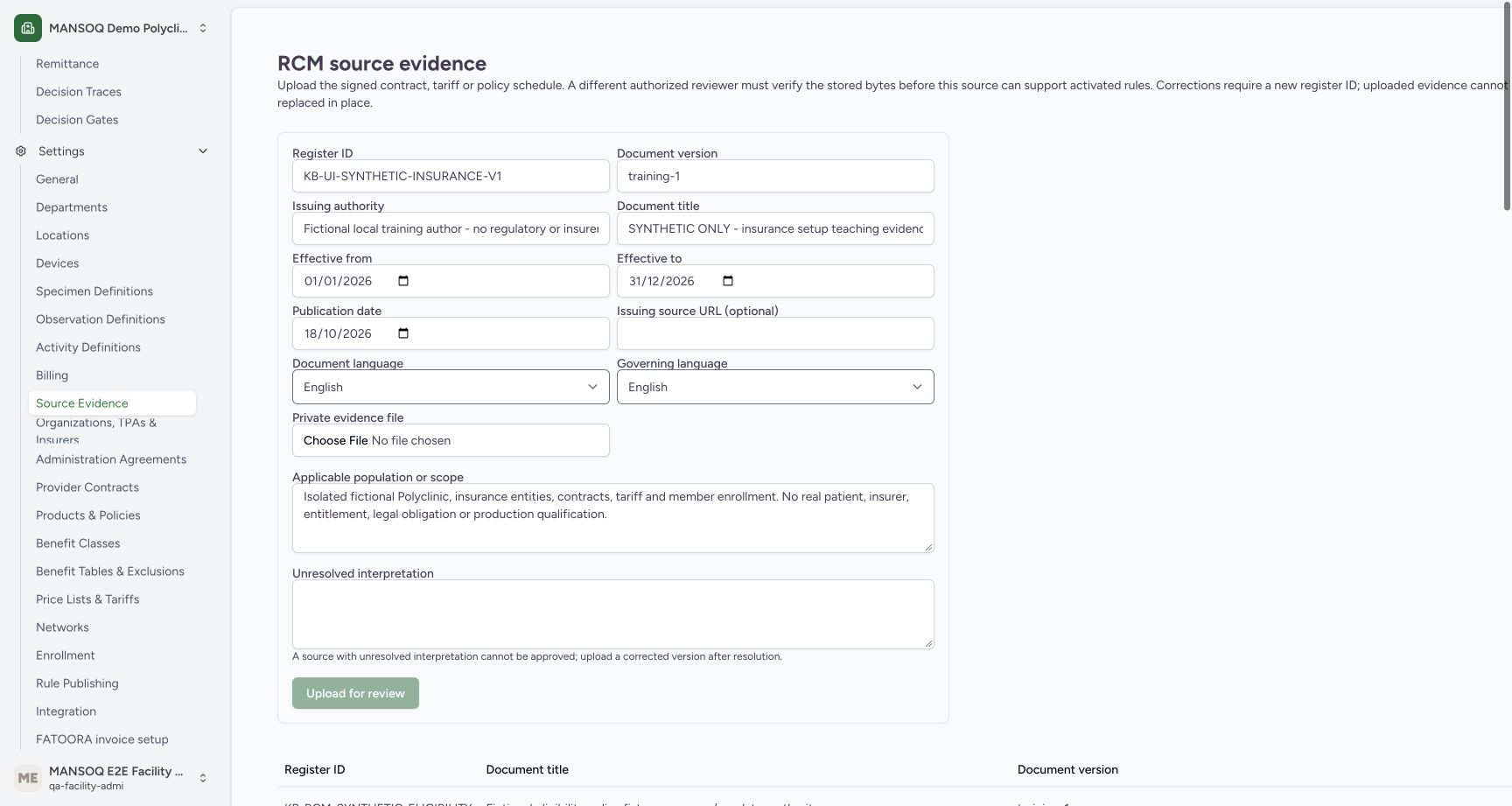Click the Upload for review button
1512x806 pixels.
tap(355, 693)
